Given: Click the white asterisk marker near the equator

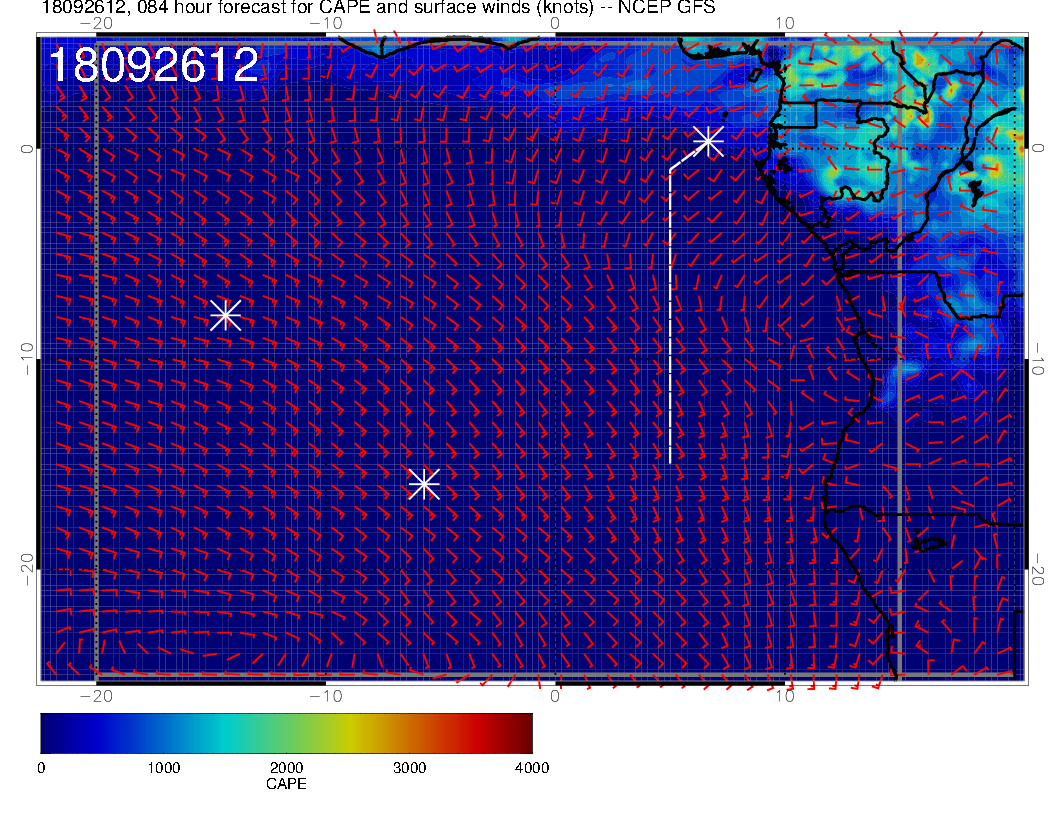Looking at the screenshot, I should coord(708,140).
